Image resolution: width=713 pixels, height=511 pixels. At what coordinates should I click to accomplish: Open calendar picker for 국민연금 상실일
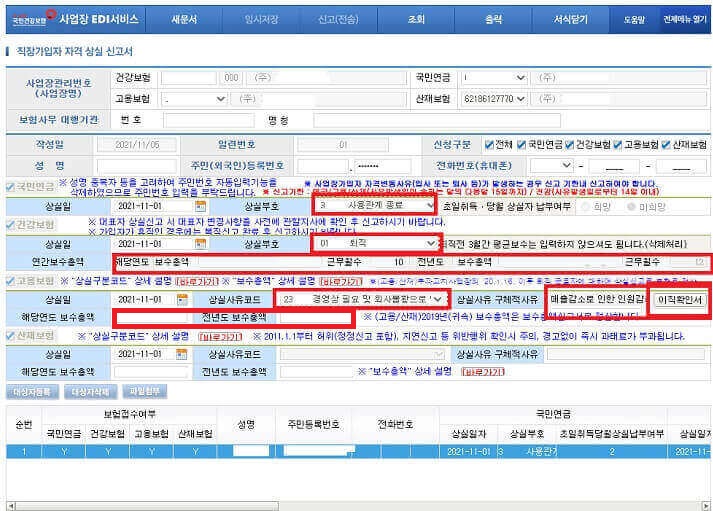(200, 206)
